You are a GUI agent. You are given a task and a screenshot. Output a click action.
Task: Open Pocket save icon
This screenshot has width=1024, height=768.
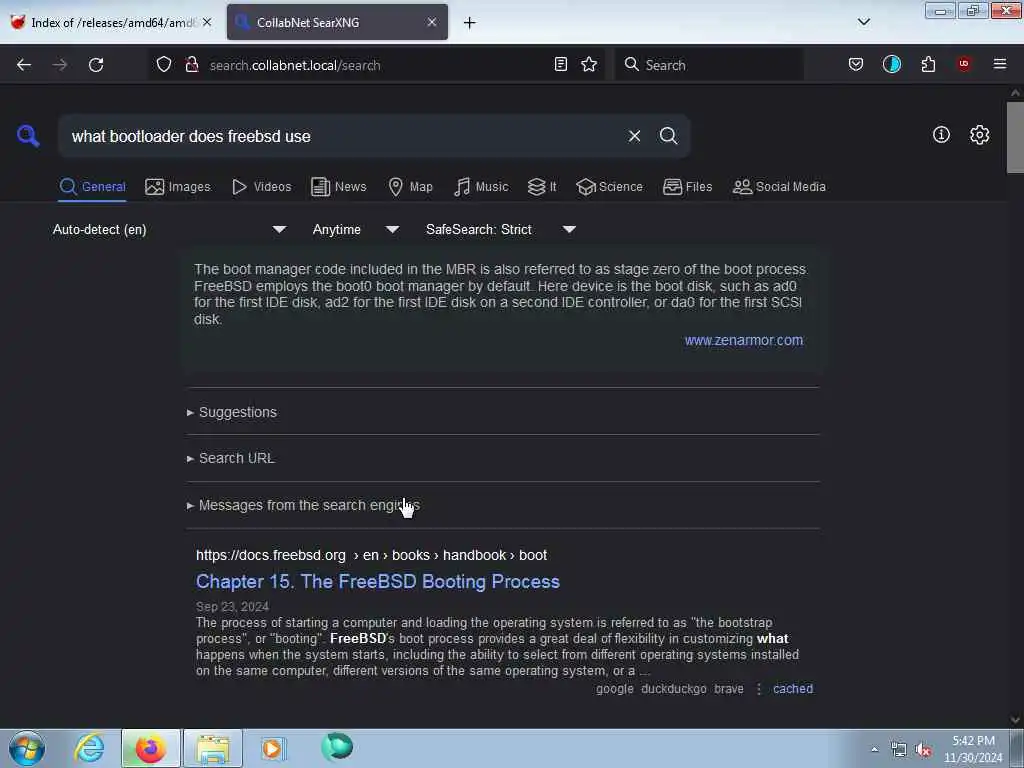(x=856, y=64)
